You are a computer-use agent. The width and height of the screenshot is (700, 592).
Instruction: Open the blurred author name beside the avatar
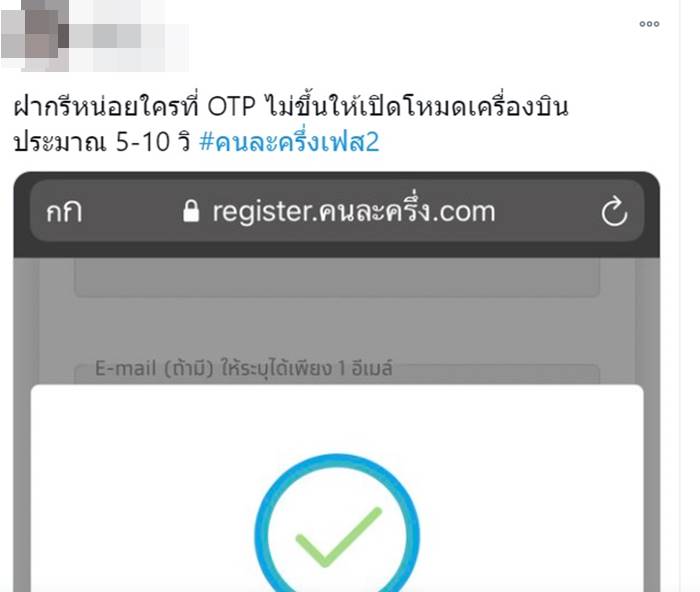tap(129, 36)
